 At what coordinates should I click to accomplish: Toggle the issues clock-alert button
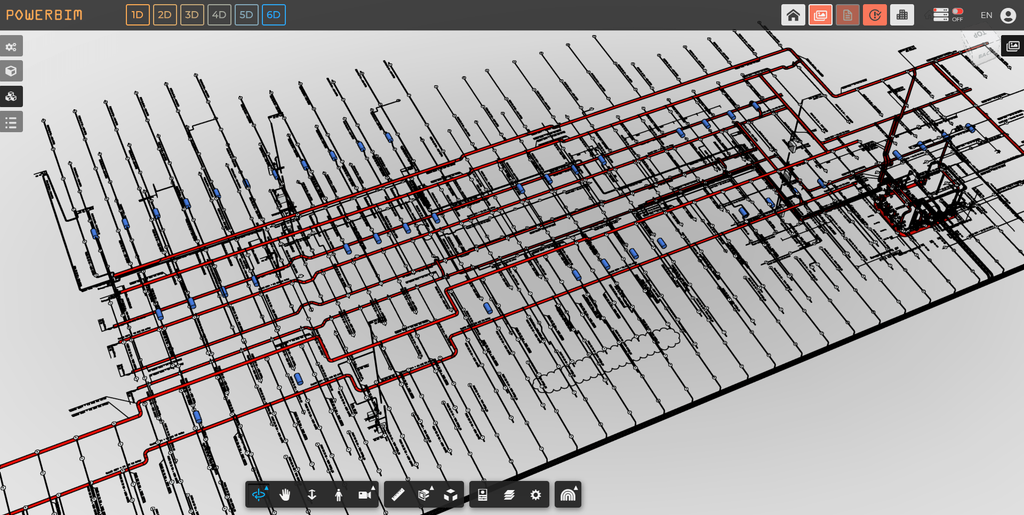[874, 15]
